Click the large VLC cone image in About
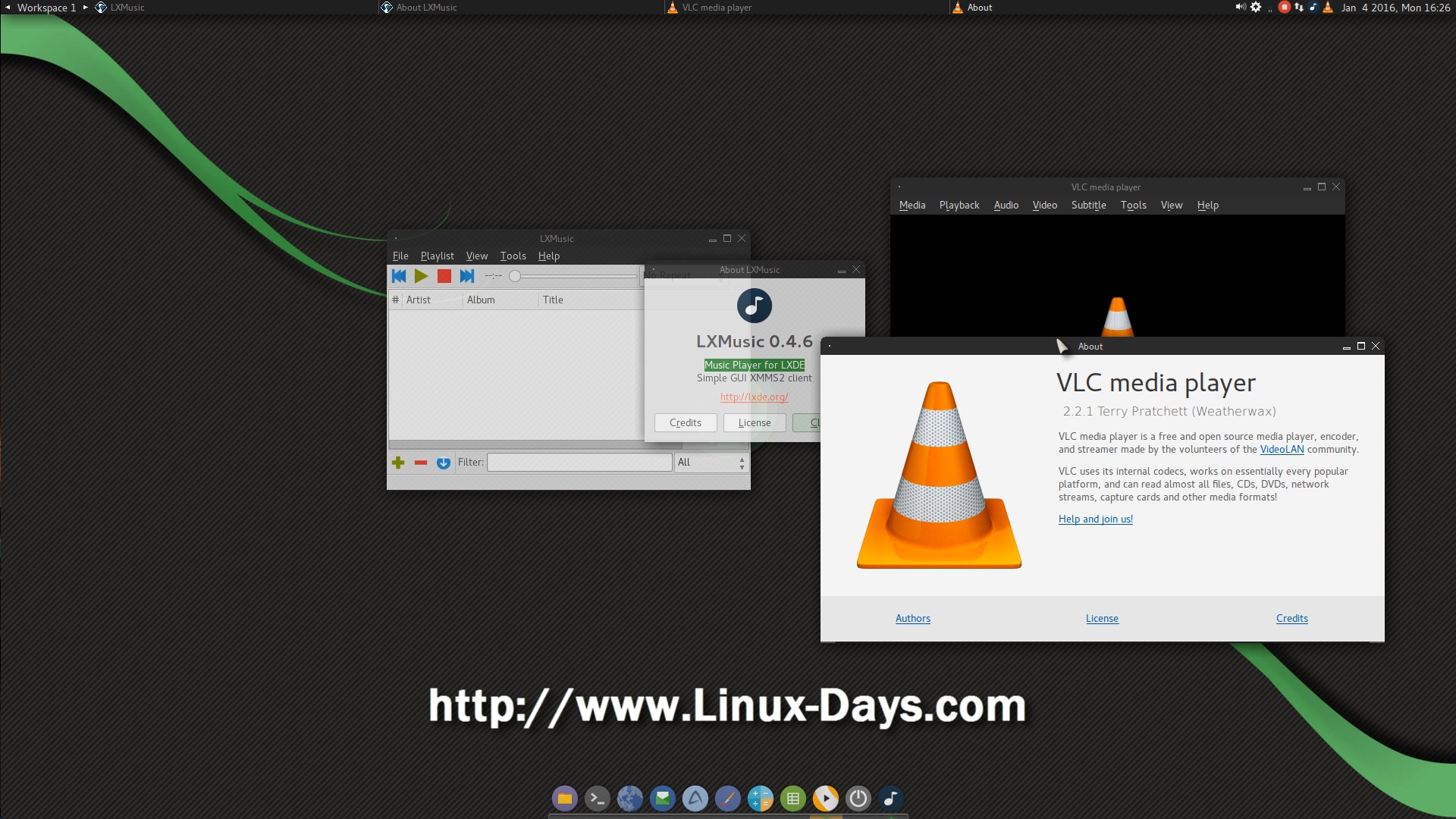The width and height of the screenshot is (1456, 819). 939,475
